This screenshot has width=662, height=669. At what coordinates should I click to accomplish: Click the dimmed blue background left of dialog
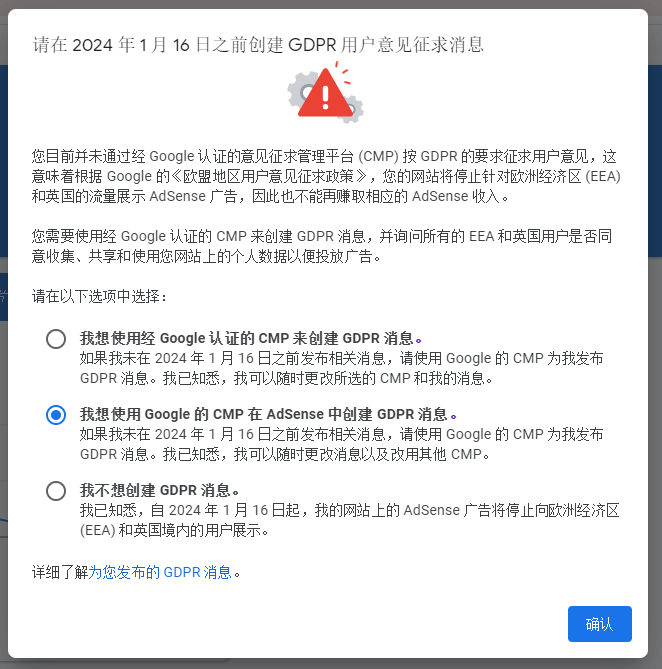3,160
